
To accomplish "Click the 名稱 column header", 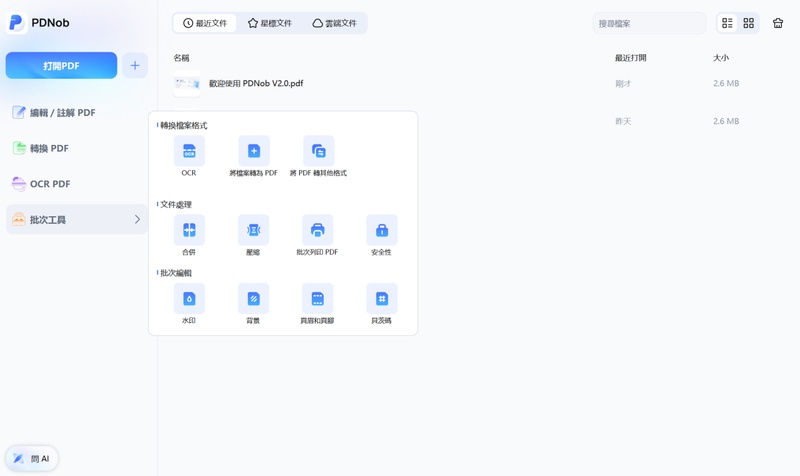I will (181, 58).
